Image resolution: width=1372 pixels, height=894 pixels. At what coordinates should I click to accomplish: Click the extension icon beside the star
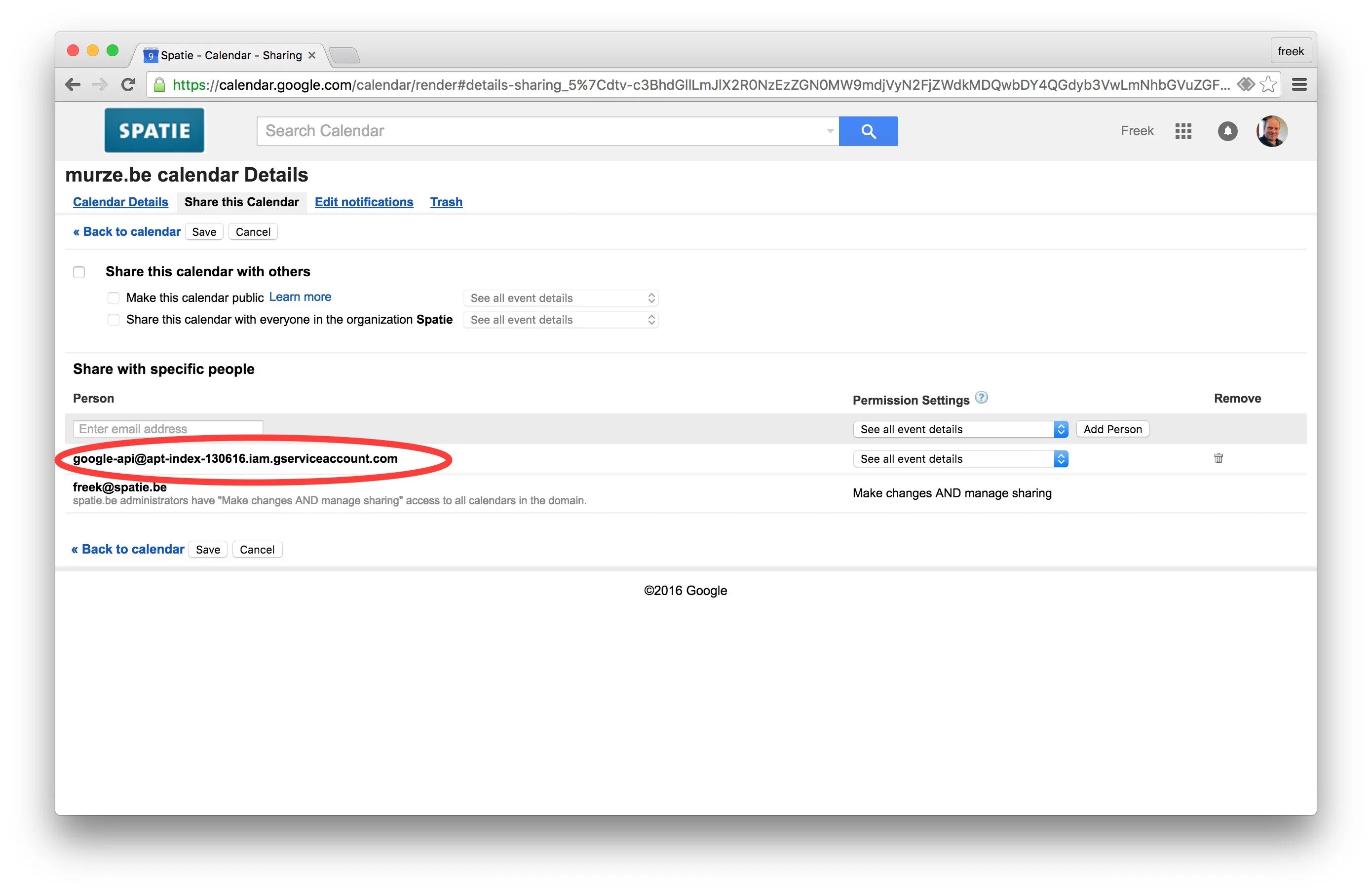pyautogui.click(x=1245, y=84)
